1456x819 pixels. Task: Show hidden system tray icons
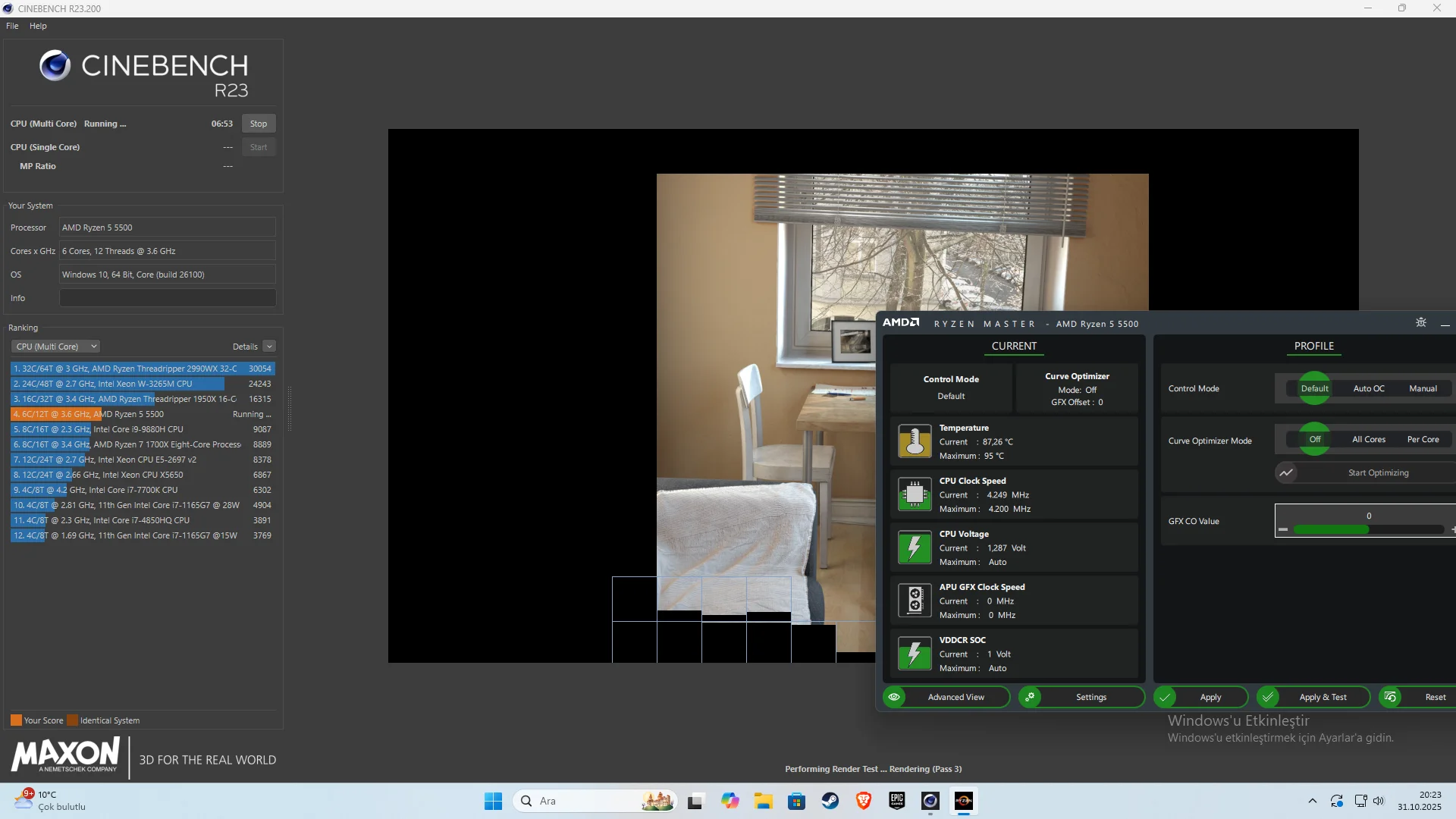[x=1312, y=801]
